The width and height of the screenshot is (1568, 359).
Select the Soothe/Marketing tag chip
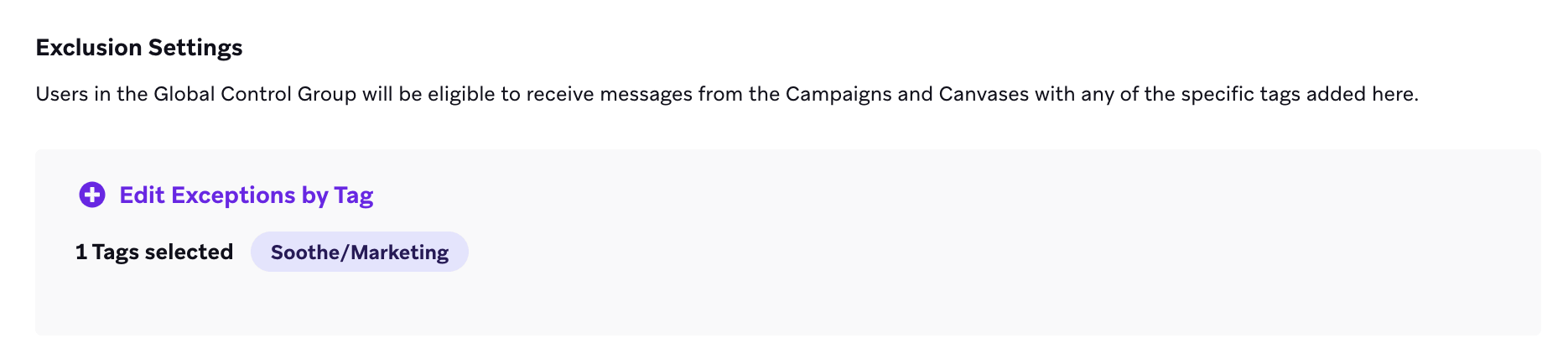click(x=359, y=252)
